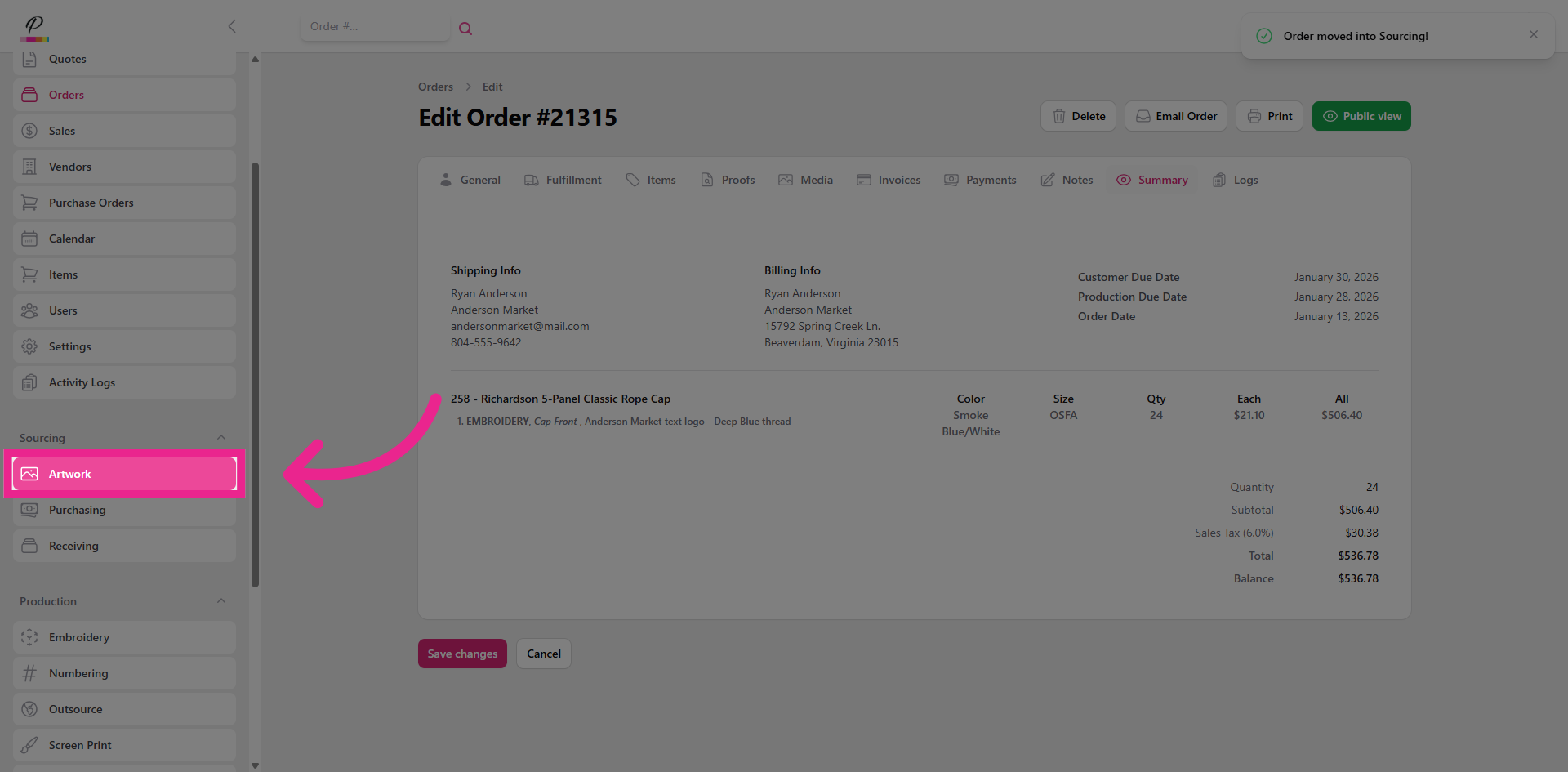Collapse the Sourcing section
Viewport: 1568px width, 772px height.
[221, 438]
